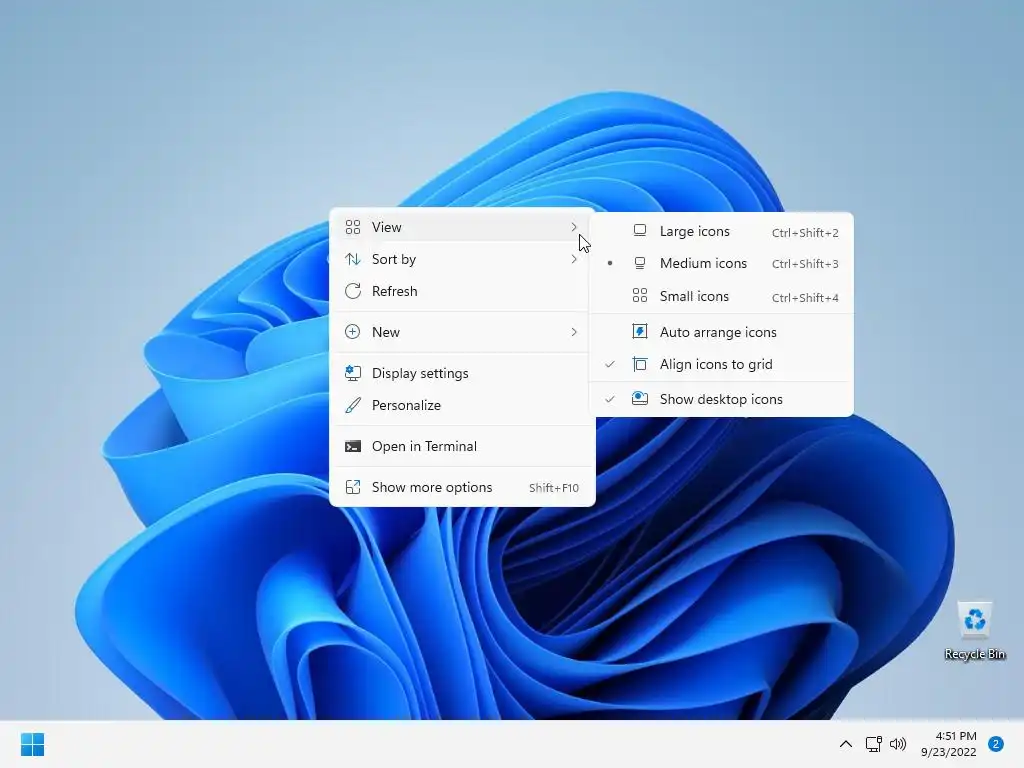Toggle Auto arrange icons
Screen dimensions: 1024x768
click(722, 332)
